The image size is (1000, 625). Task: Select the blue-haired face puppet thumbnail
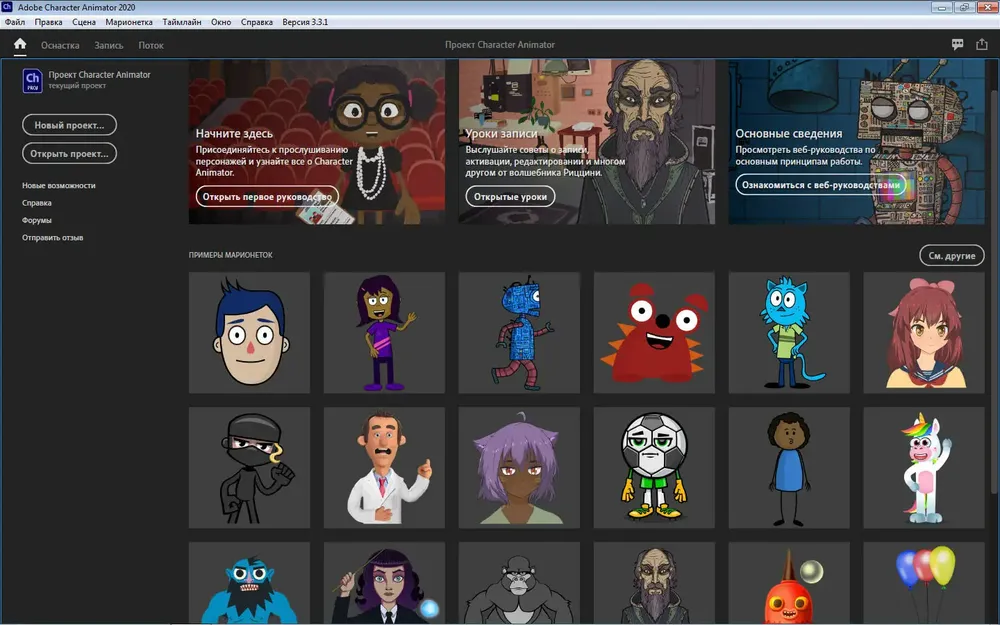click(249, 333)
